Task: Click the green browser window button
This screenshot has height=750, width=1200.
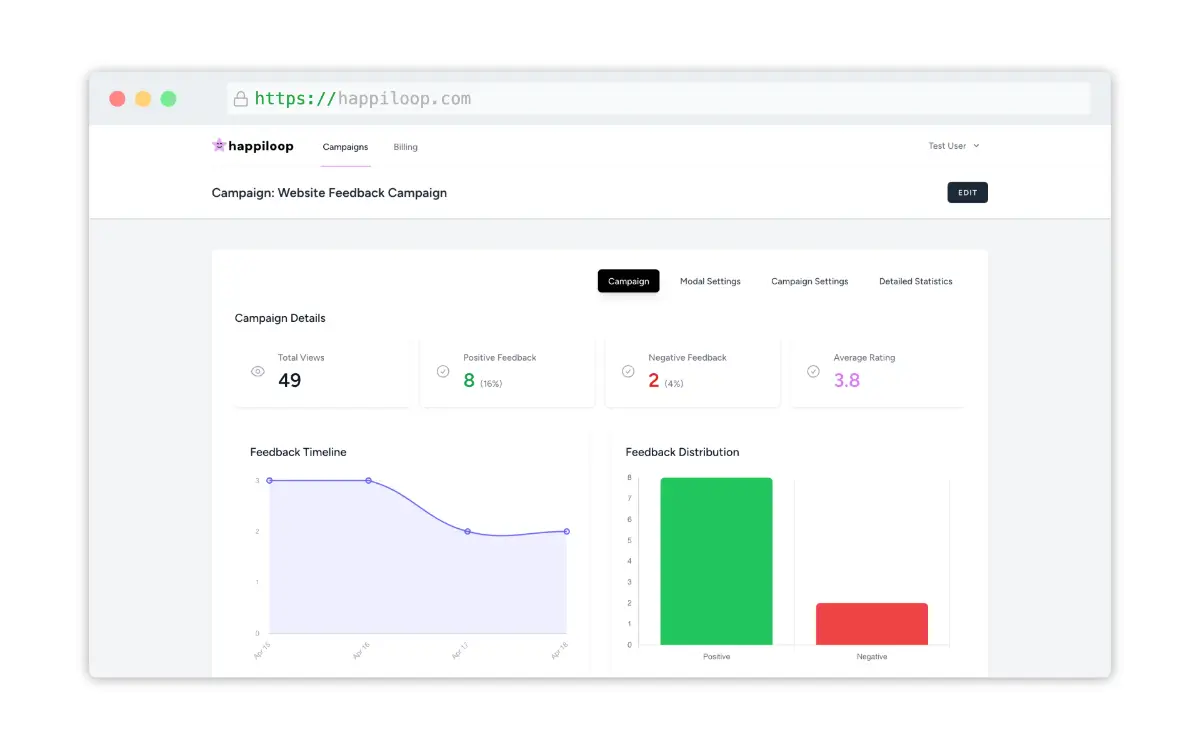Action: point(168,99)
